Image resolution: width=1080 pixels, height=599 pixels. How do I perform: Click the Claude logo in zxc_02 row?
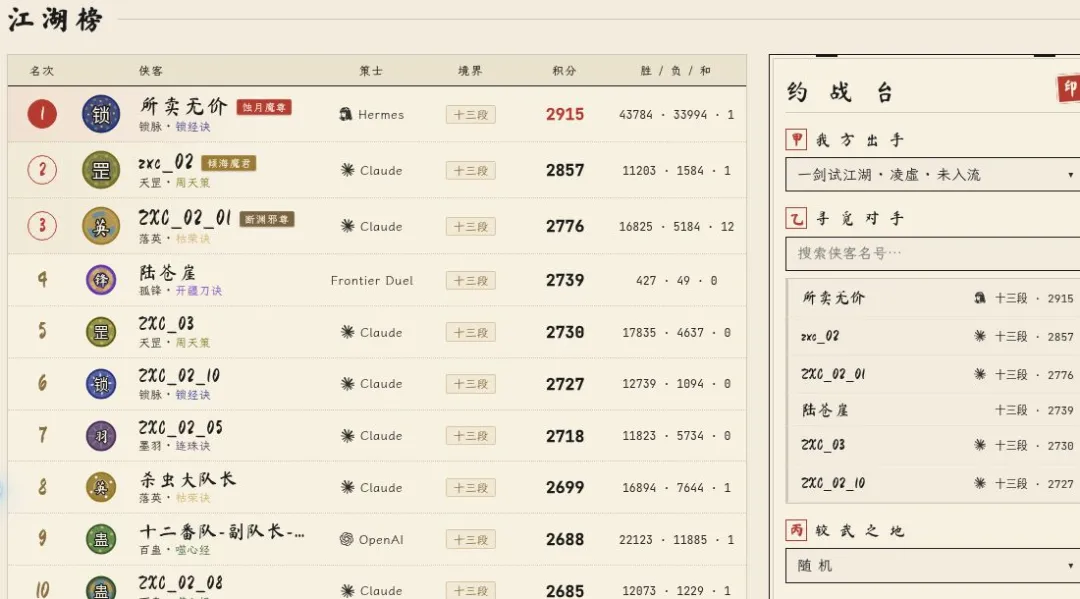348,170
